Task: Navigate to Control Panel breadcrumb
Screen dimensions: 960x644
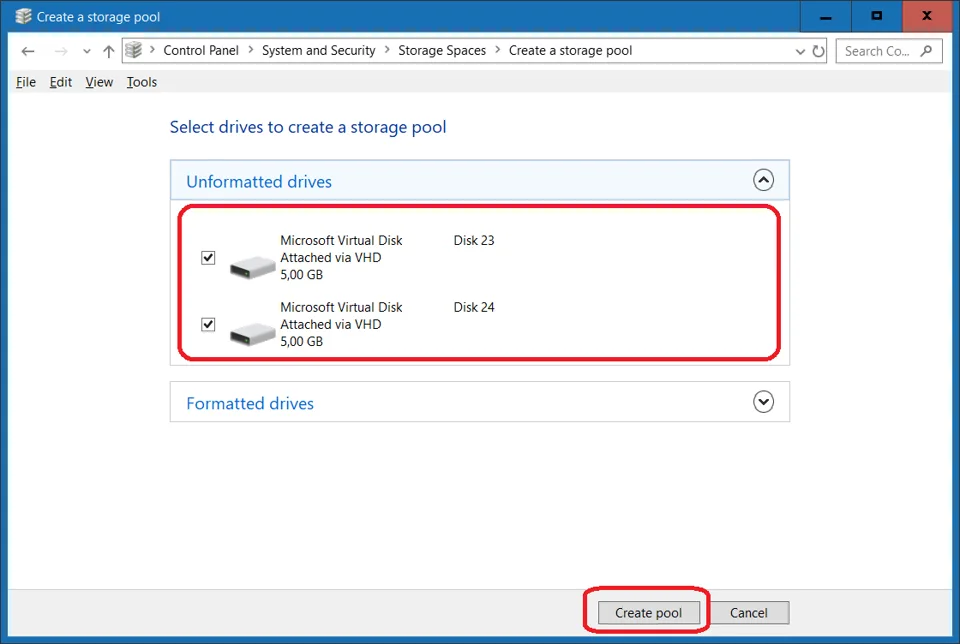Action: point(201,51)
